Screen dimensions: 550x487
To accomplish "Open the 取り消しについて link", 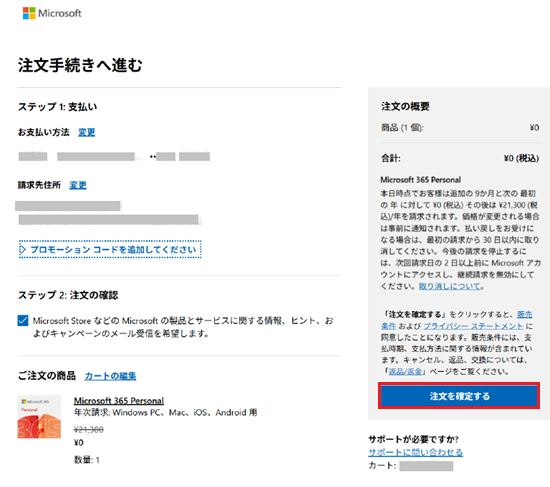I will (450, 286).
